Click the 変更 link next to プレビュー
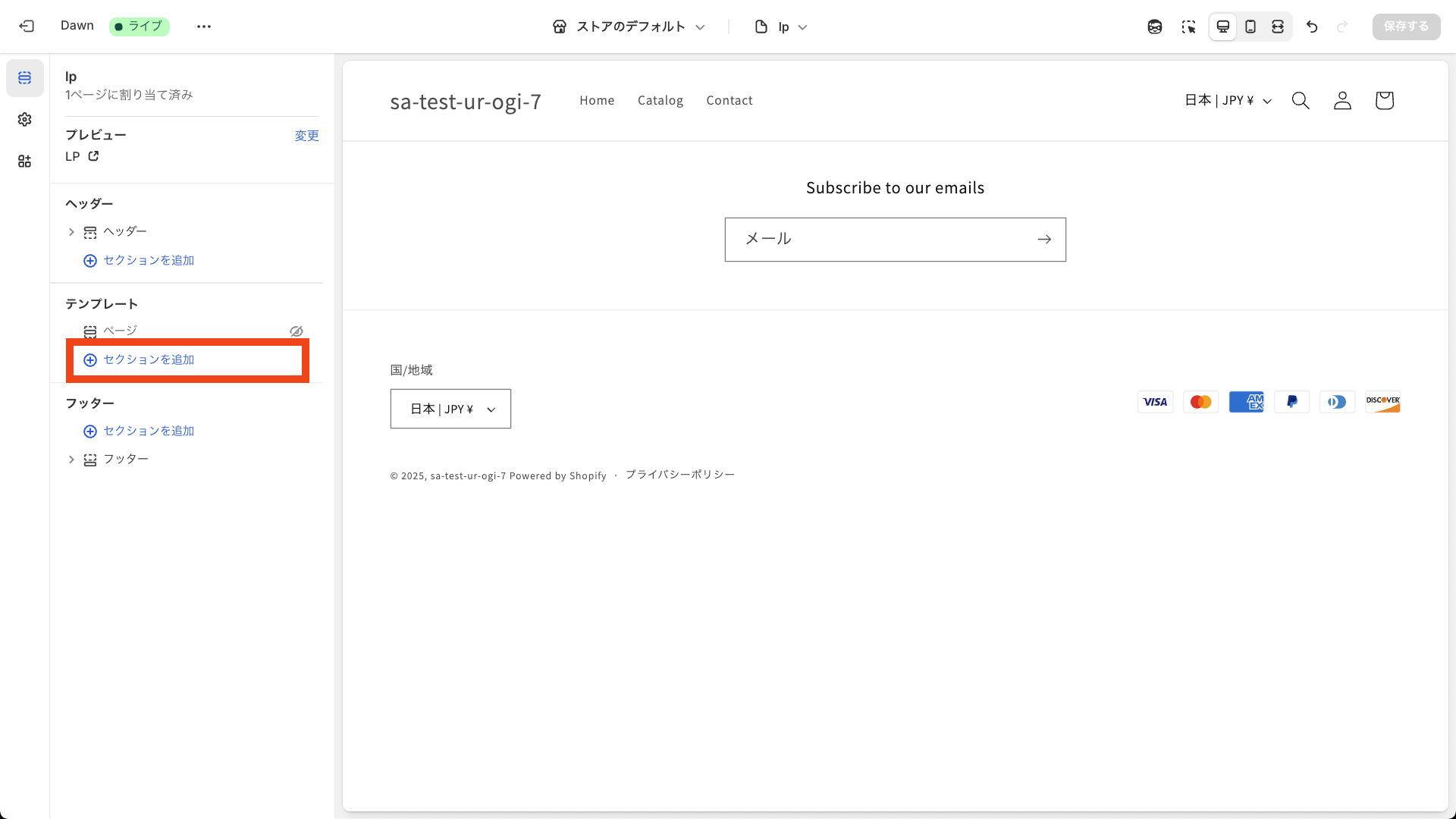 point(306,135)
